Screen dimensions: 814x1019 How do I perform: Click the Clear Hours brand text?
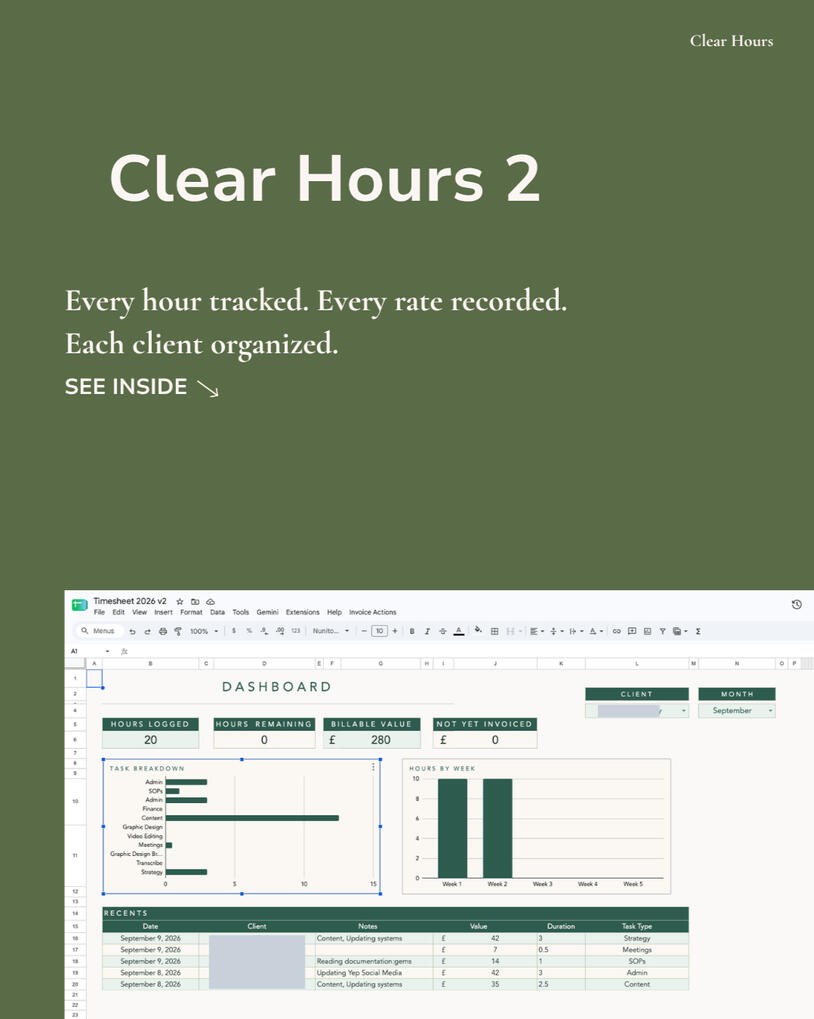[731, 41]
